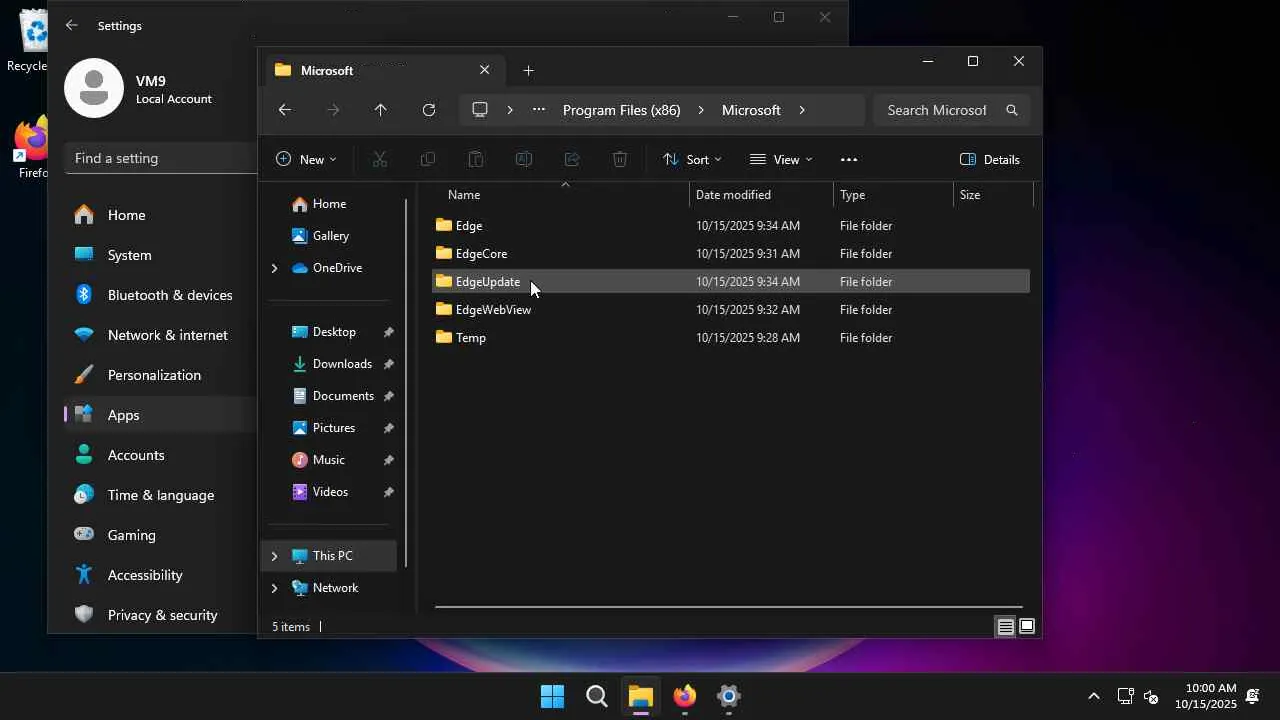The height and width of the screenshot is (720, 1280).
Task: Click the PC location icon in address bar
Action: click(x=480, y=110)
